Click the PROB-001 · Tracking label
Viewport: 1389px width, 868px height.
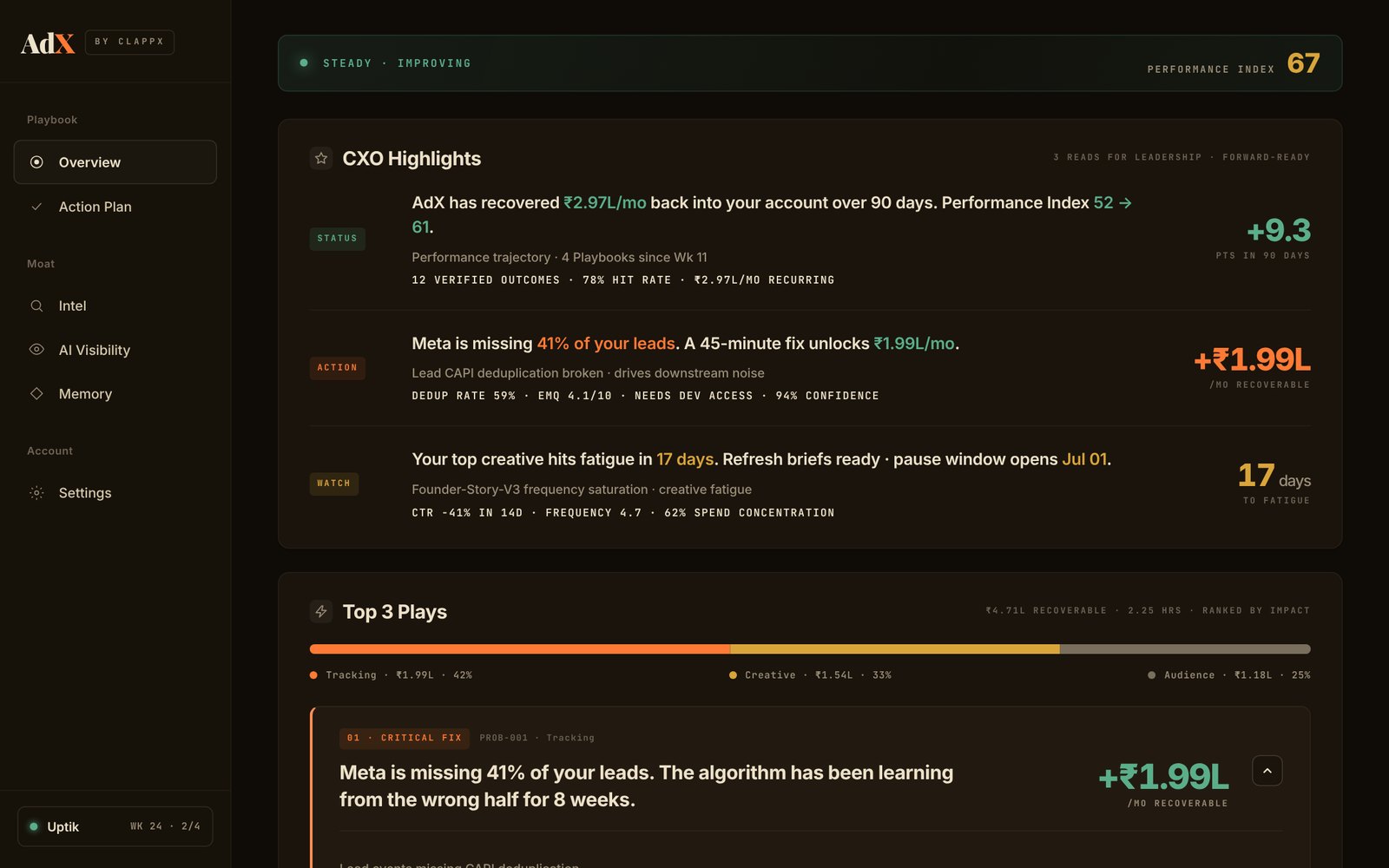(x=537, y=738)
